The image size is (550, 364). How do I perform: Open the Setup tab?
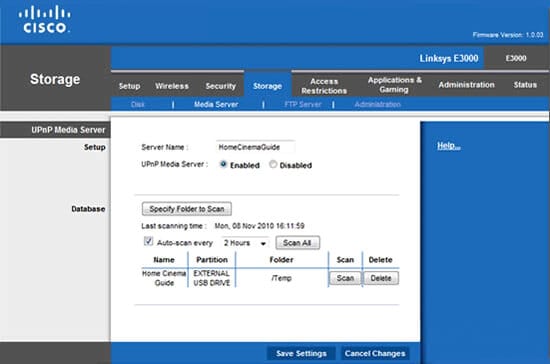[129, 86]
